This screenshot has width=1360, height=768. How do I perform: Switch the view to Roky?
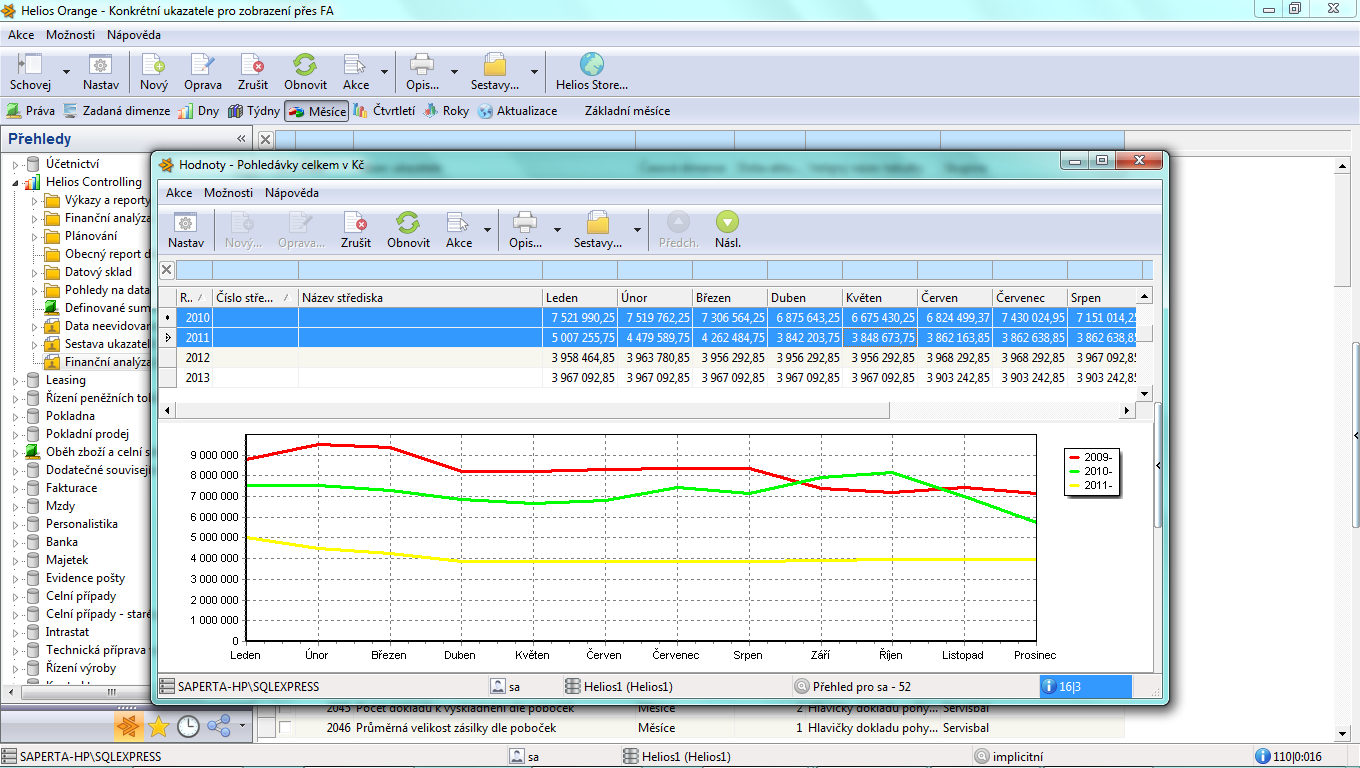click(x=446, y=111)
